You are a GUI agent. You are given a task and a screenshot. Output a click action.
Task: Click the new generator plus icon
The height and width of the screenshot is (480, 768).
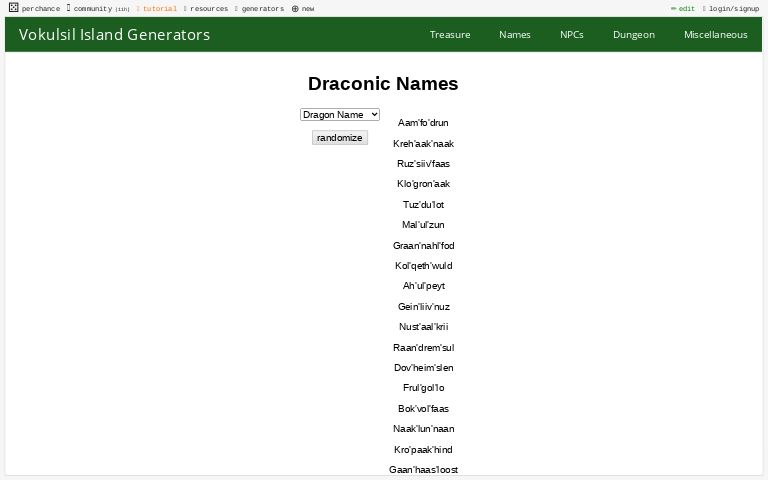pos(295,8)
